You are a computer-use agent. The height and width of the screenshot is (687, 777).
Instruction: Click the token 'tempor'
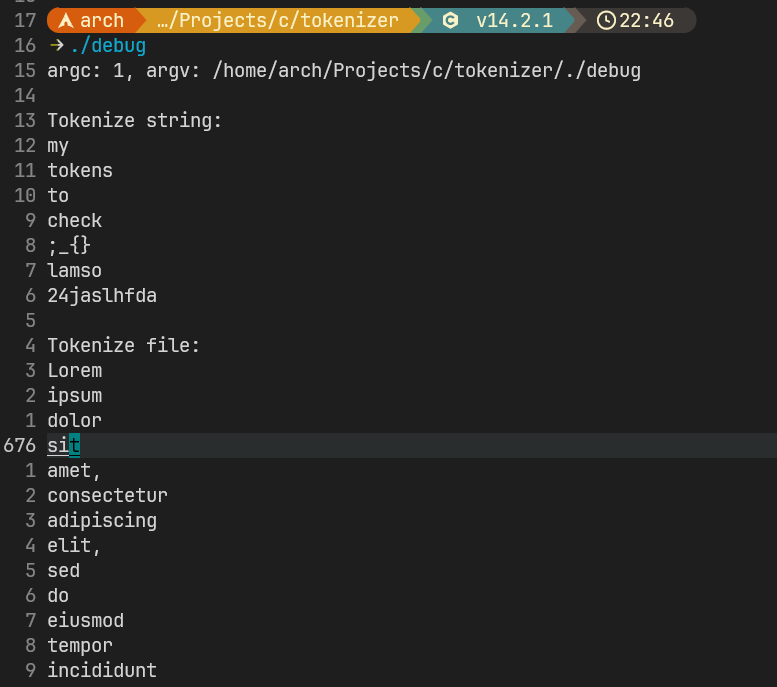click(80, 646)
